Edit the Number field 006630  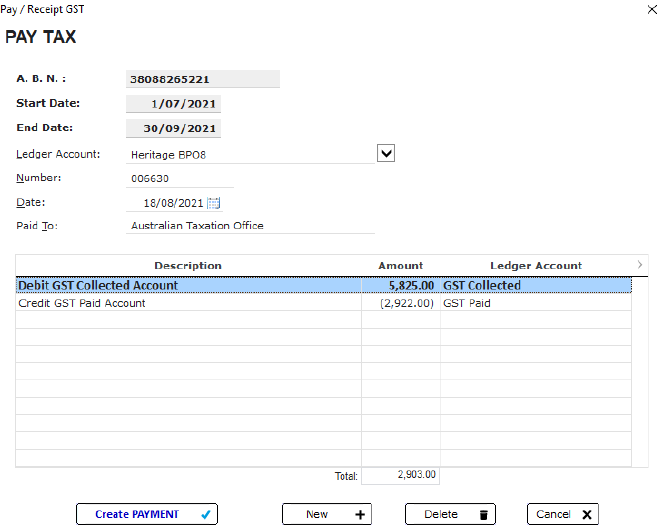[x=180, y=178]
